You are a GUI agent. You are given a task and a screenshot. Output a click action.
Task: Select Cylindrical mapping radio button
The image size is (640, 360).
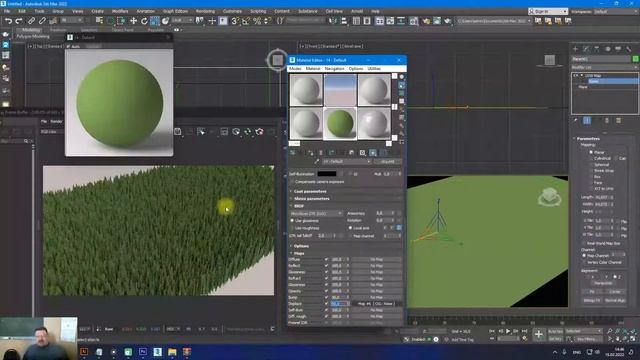[591, 158]
